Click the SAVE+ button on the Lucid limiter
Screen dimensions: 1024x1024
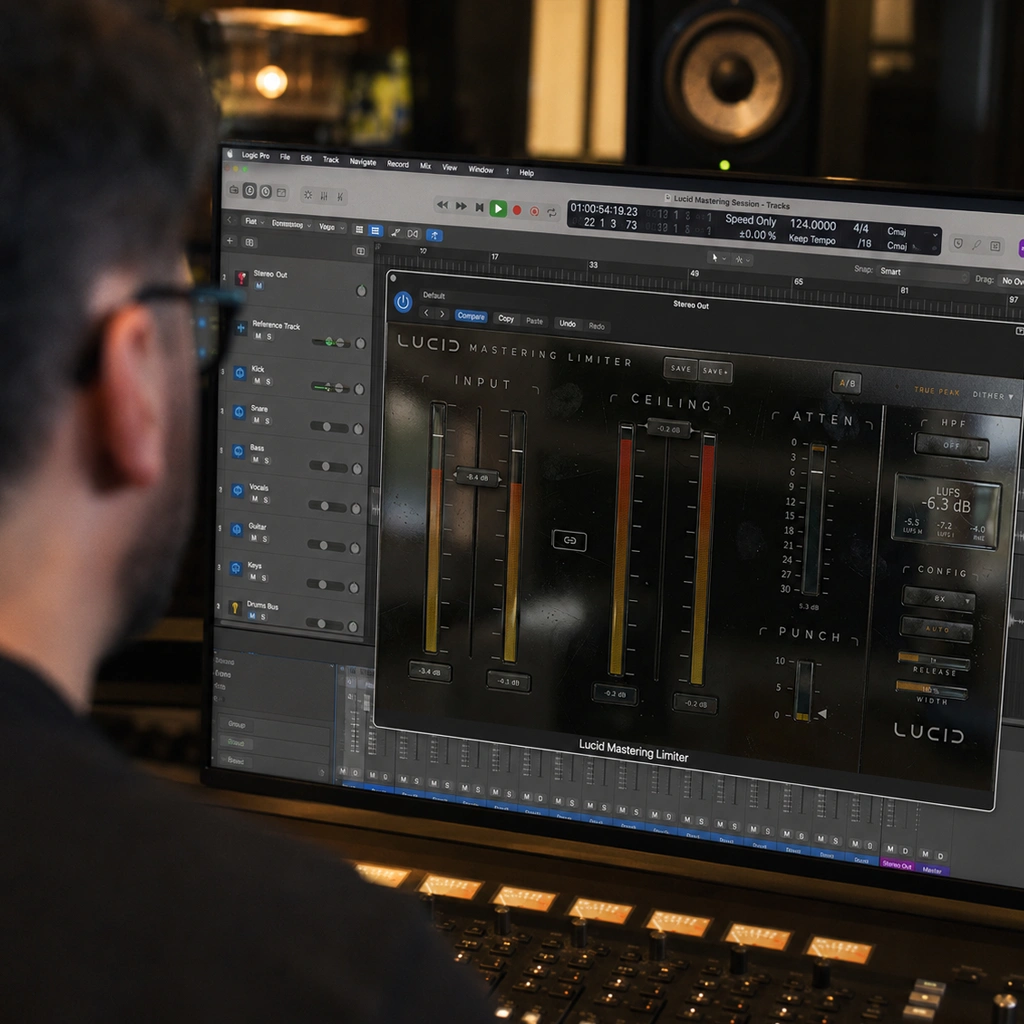pos(715,371)
